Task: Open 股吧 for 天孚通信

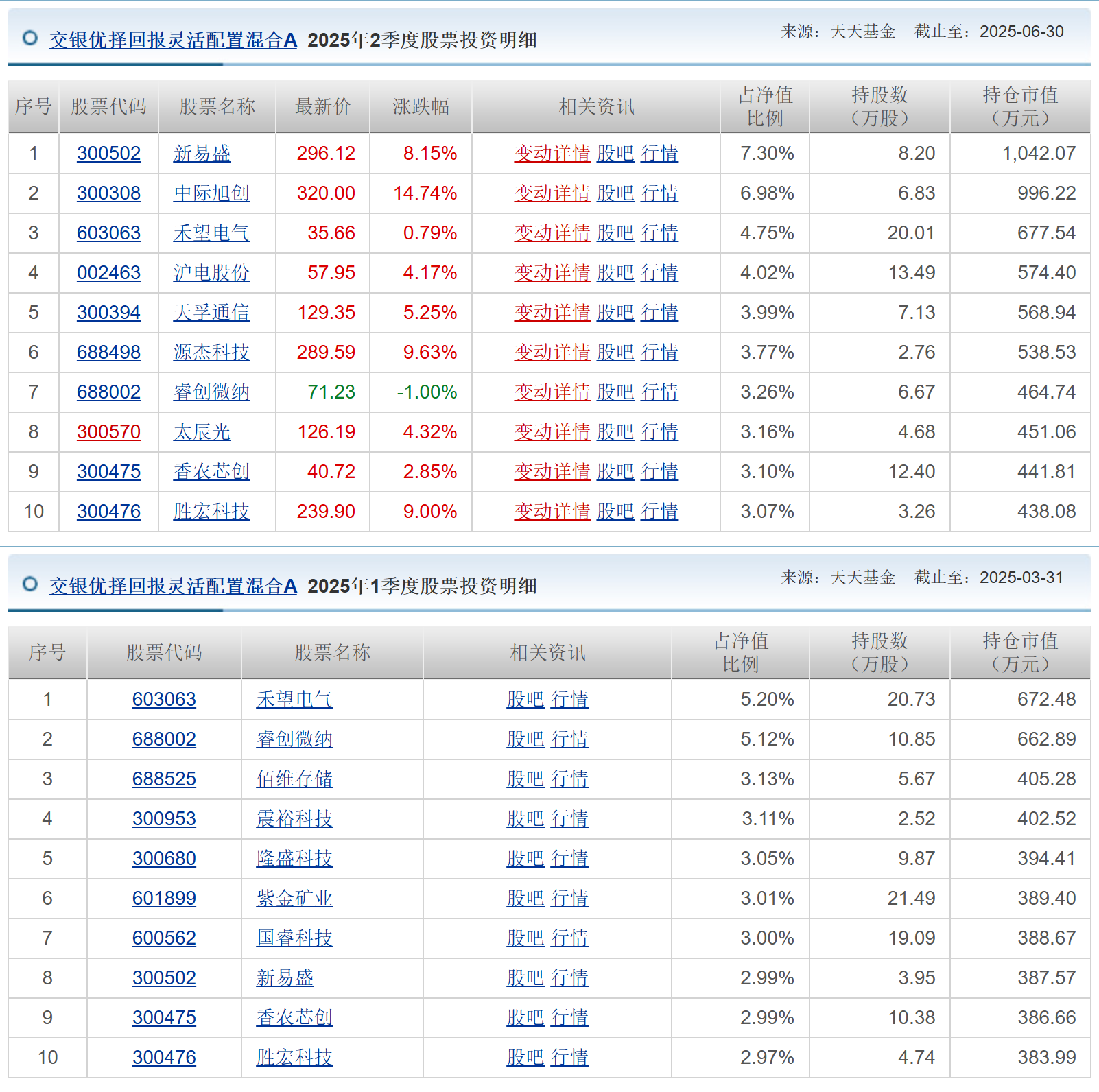Action: click(615, 313)
